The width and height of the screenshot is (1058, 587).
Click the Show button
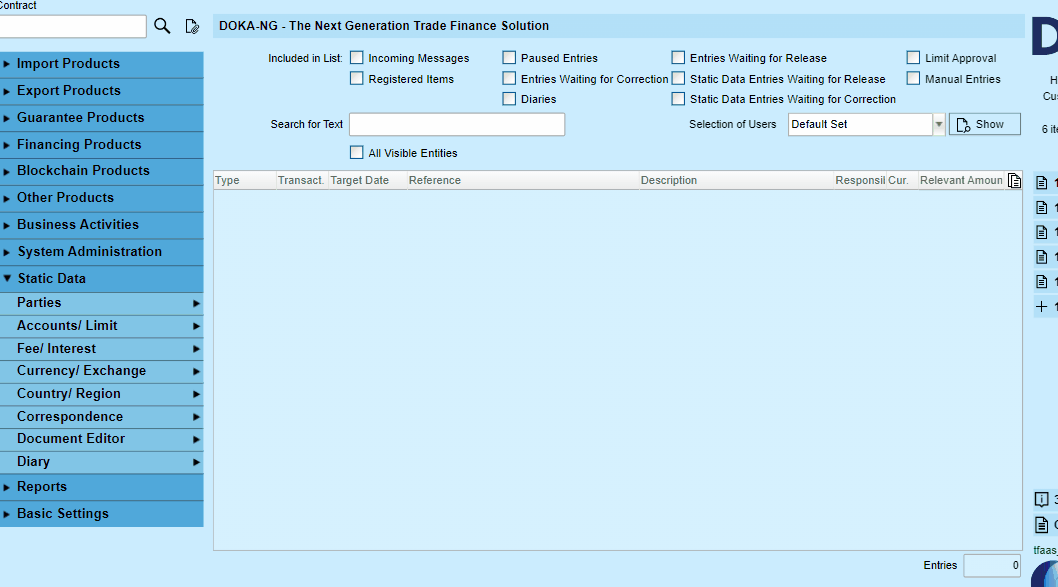click(x=984, y=124)
